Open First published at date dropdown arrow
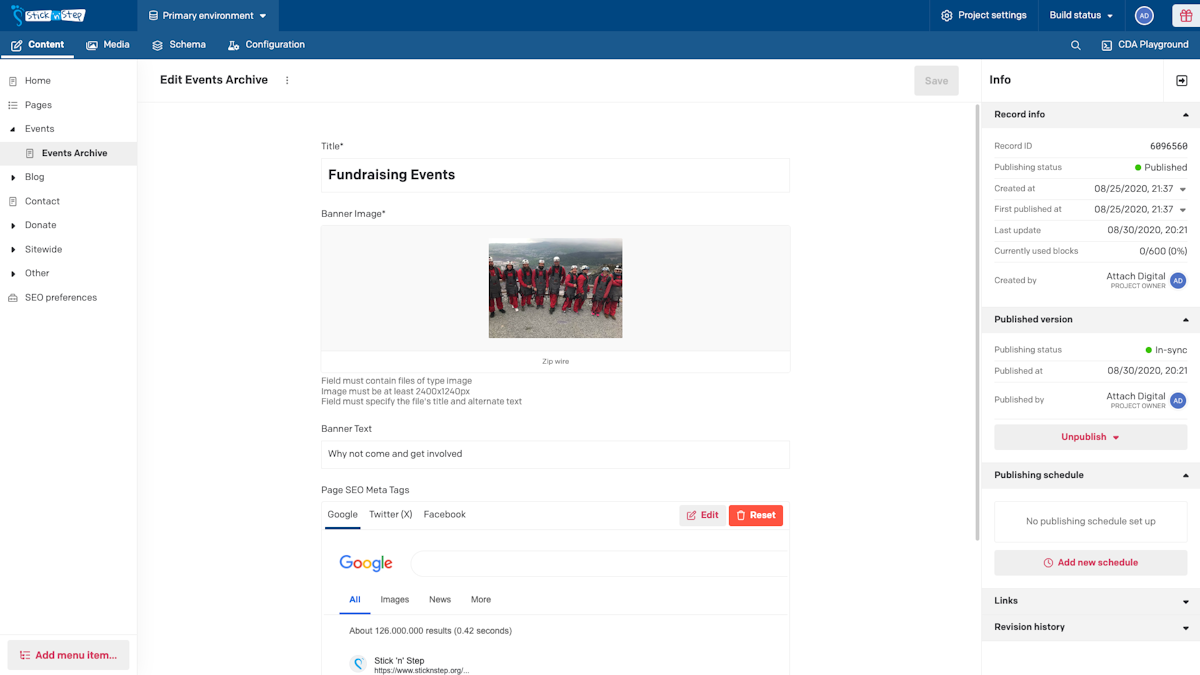This screenshot has height=675, width=1200. coord(1183,210)
